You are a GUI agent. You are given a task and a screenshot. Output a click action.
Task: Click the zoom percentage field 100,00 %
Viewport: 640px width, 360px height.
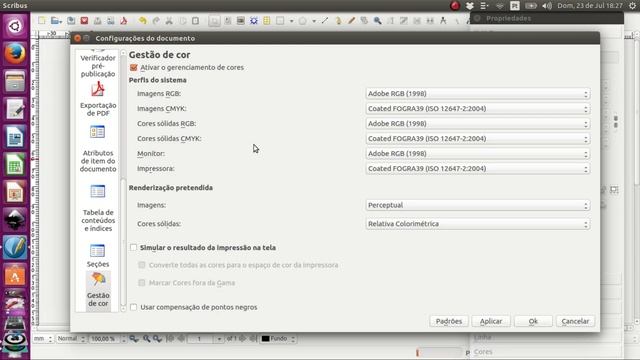point(104,338)
